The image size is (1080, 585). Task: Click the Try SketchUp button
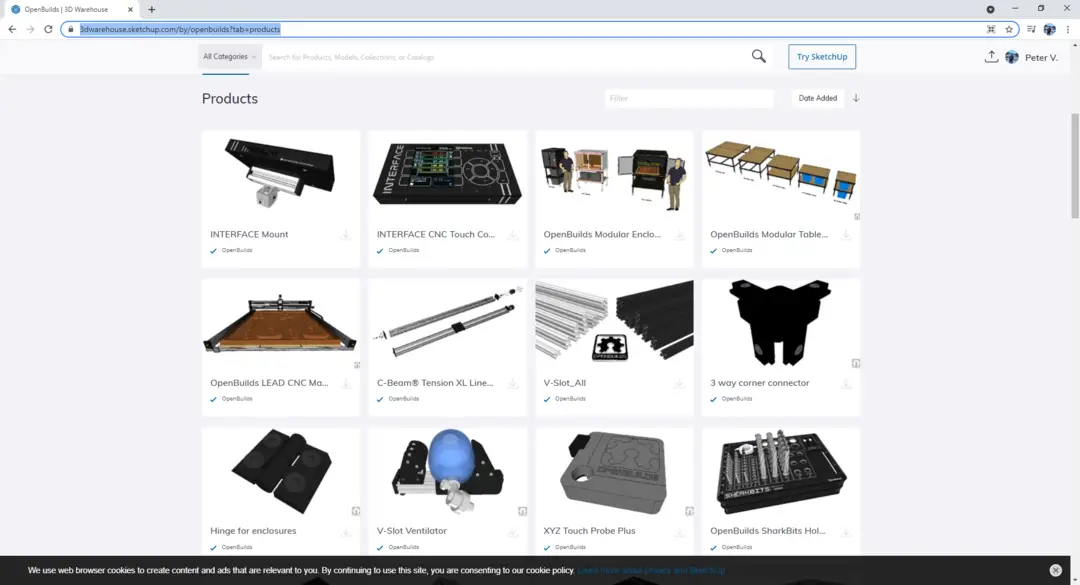point(822,57)
